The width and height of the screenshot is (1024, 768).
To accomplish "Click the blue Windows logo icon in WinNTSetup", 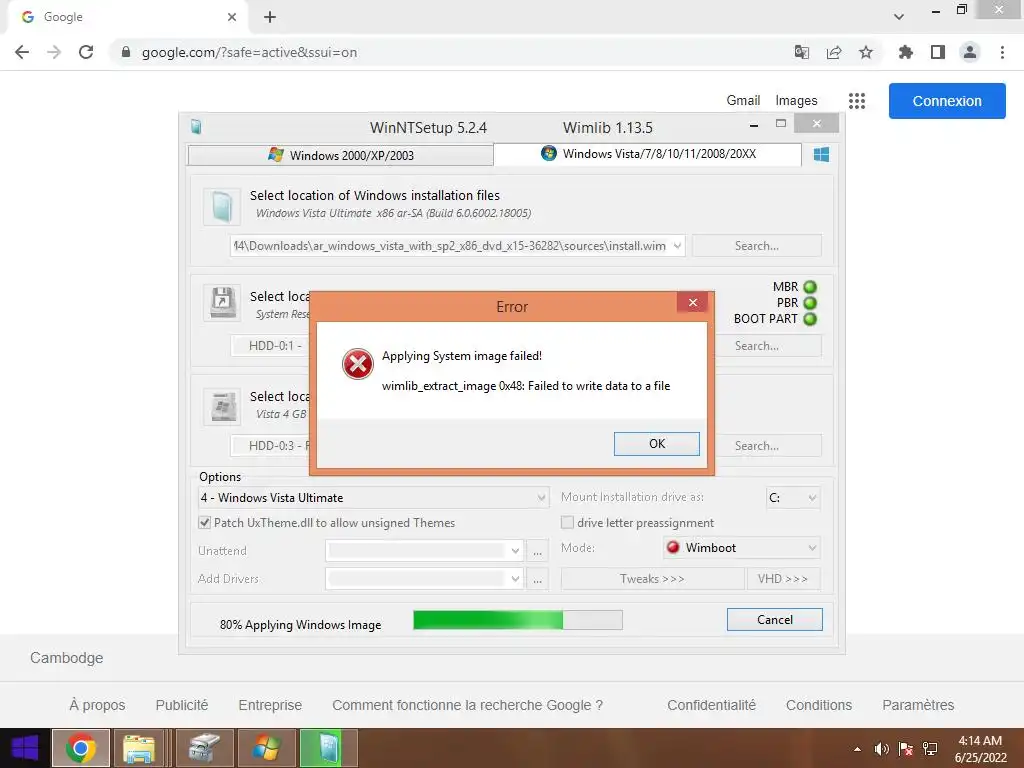I will click(x=822, y=155).
